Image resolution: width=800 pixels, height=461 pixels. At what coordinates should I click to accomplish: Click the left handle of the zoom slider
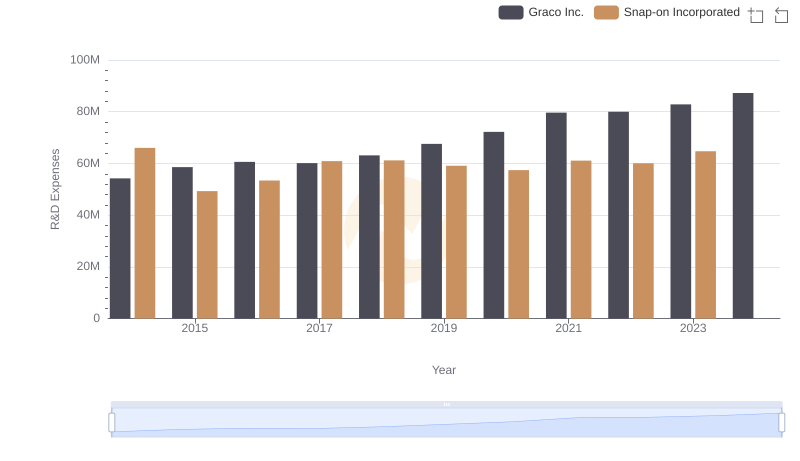click(112, 422)
